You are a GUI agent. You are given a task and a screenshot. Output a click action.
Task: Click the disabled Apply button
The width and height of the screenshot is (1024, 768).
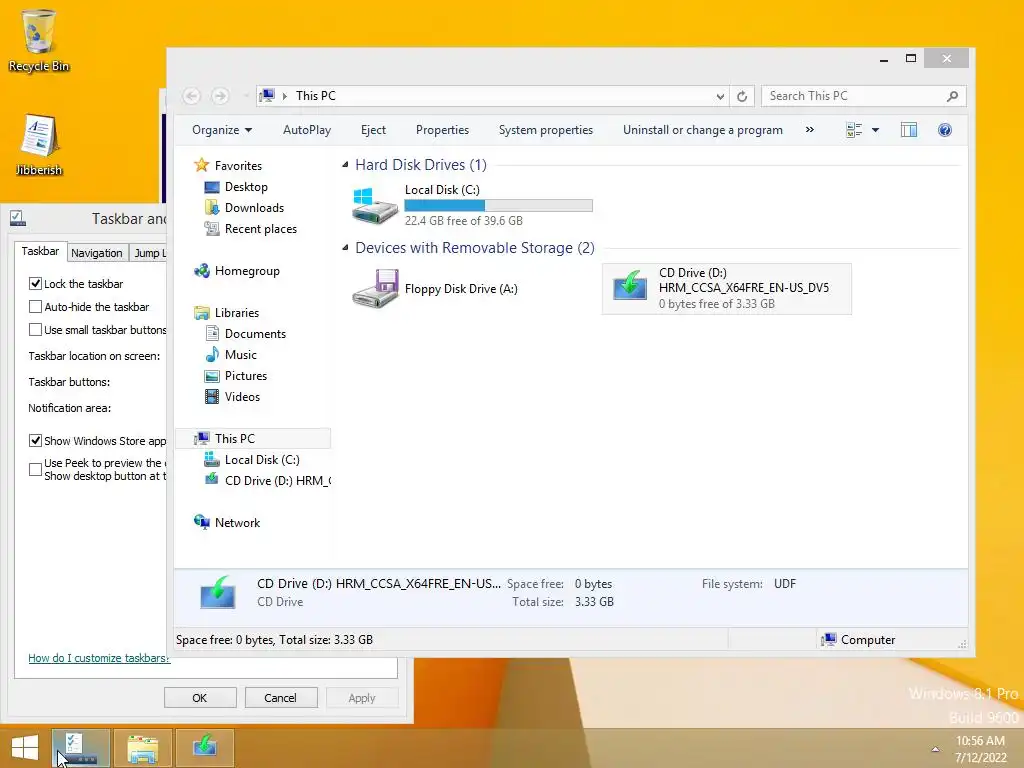[x=362, y=697]
